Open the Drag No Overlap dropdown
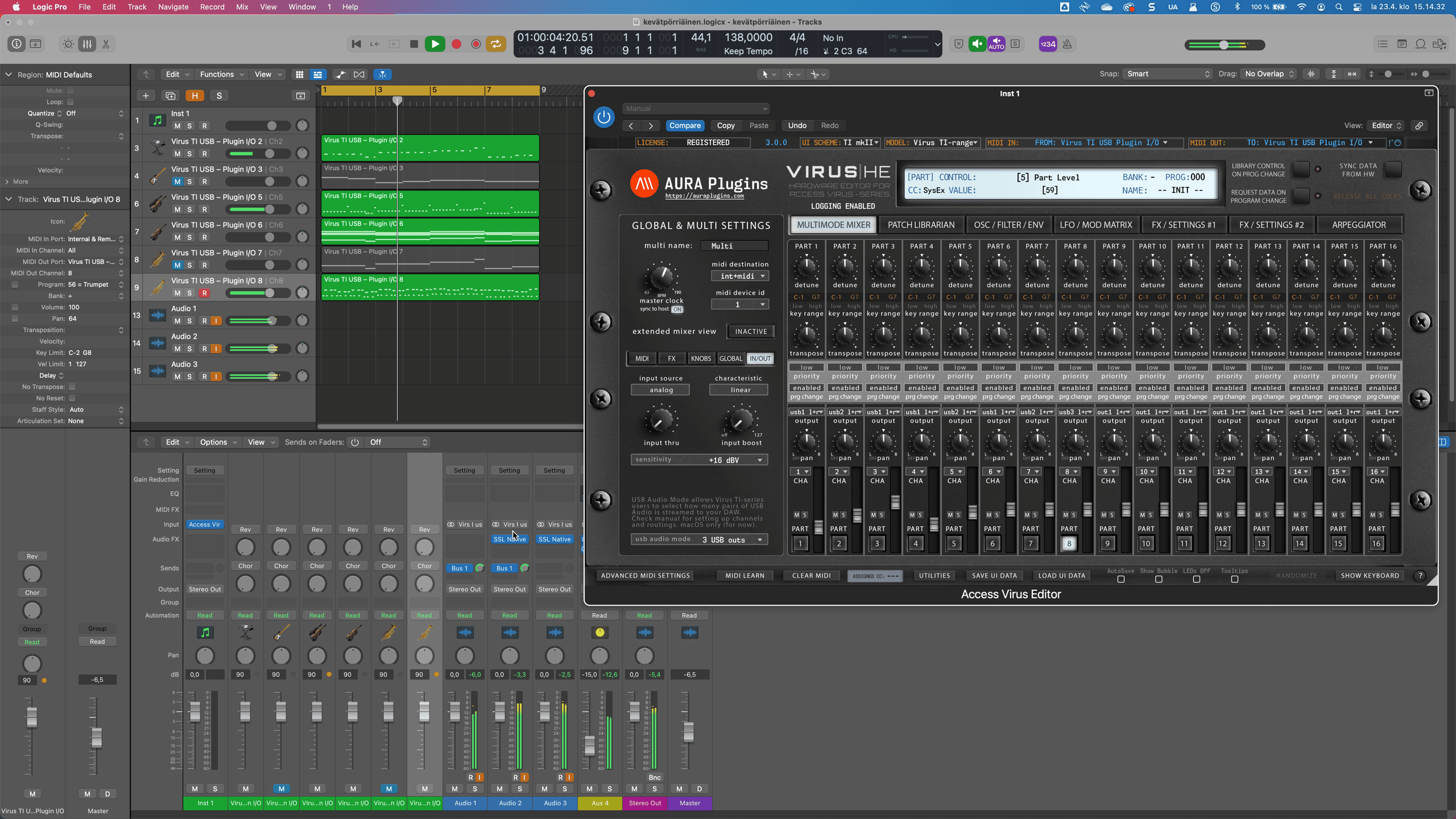This screenshot has width=1456, height=819. click(x=1269, y=74)
